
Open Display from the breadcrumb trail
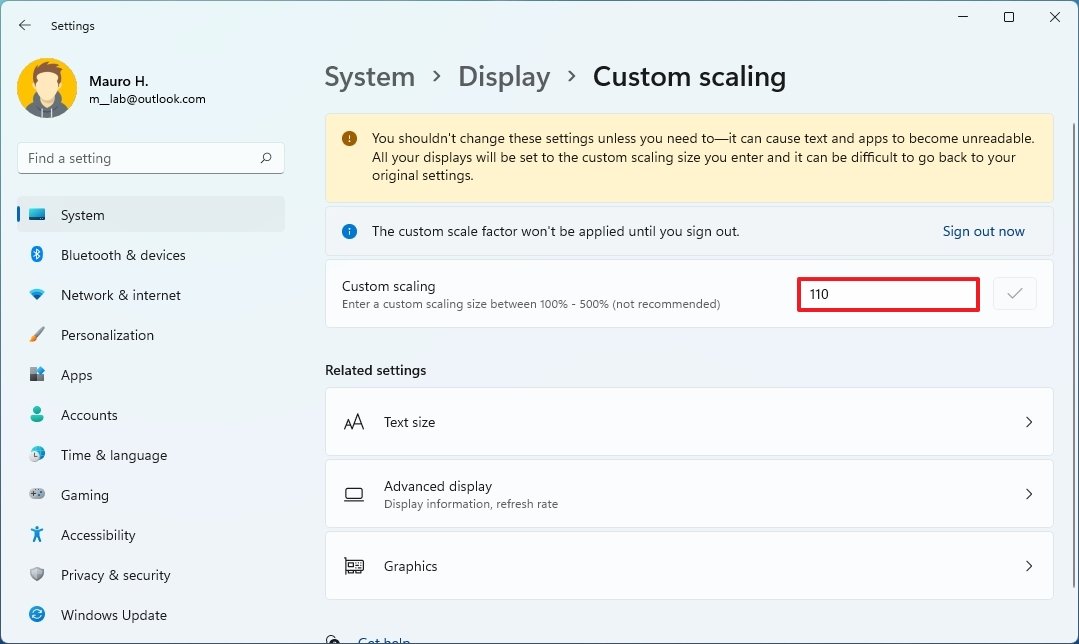coord(504,76)
